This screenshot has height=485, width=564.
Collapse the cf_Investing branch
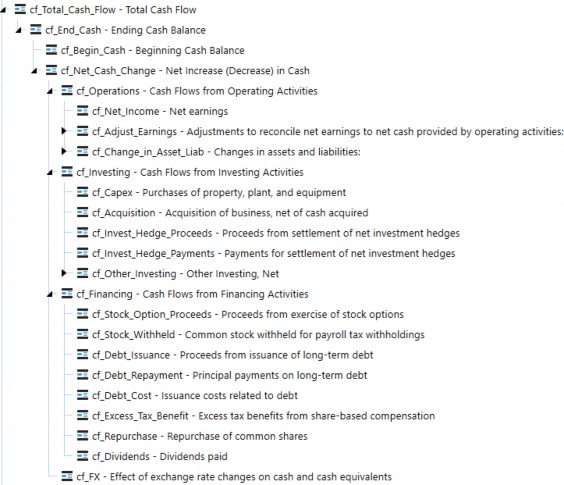[50, 173]
